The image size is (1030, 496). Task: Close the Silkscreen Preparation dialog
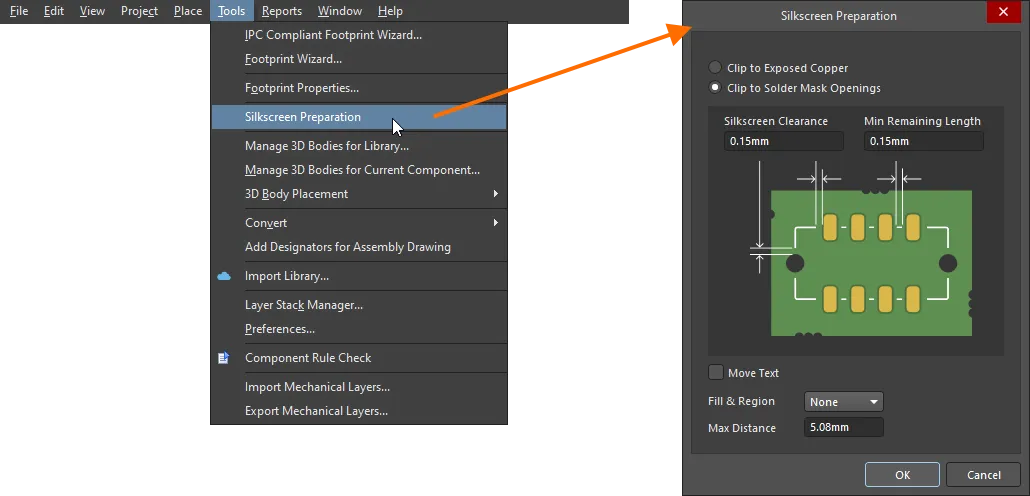pos(1002,15)
